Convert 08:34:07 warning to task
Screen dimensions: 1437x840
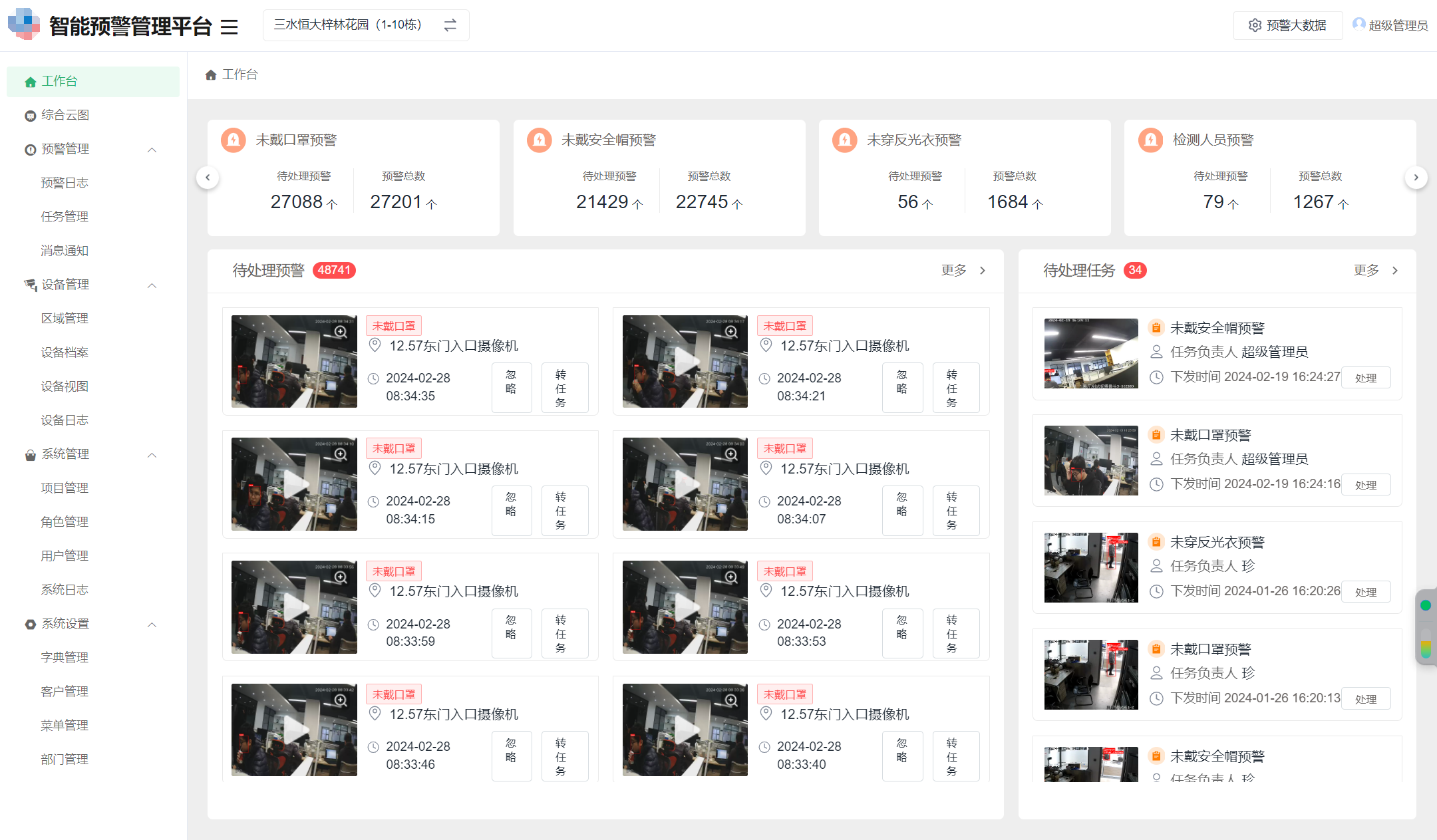tap(955, 511)
